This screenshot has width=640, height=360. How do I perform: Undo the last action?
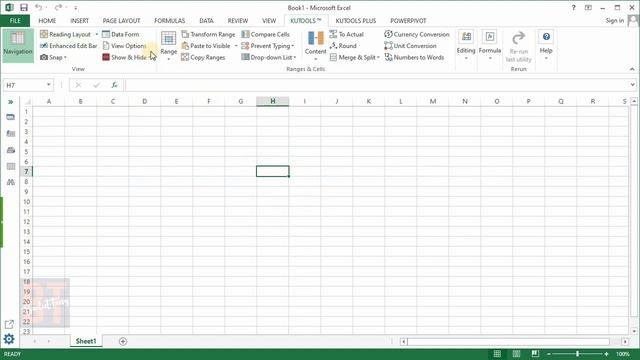[38, 7]
